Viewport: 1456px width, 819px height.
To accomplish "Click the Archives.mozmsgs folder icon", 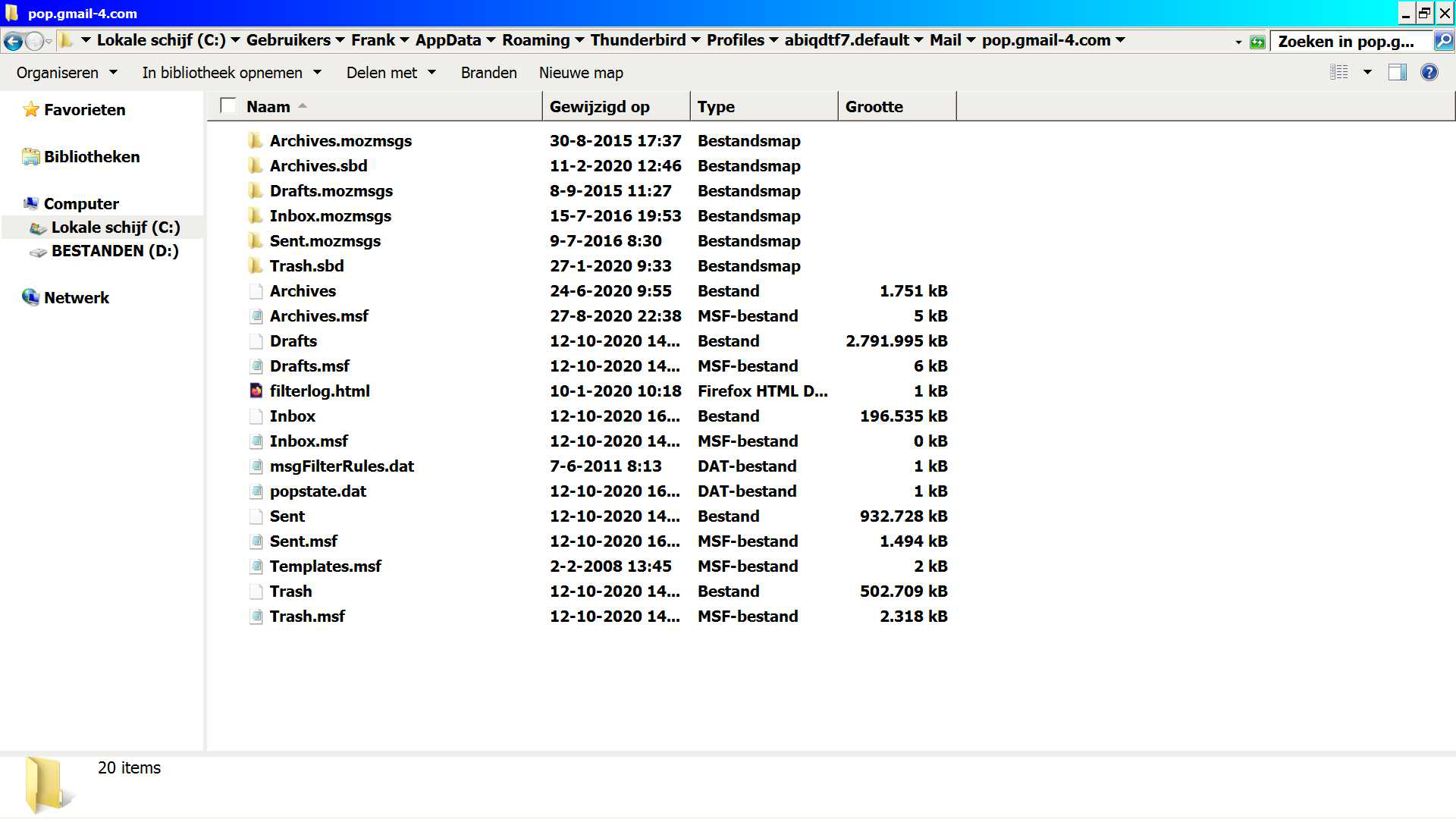I will coord(256,140).
